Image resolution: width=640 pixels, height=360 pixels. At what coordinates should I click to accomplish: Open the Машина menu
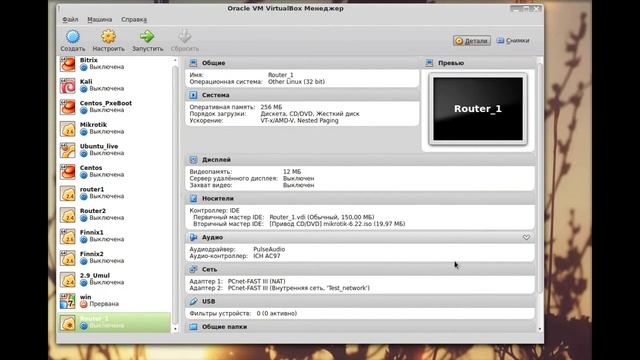coord(100,20)
